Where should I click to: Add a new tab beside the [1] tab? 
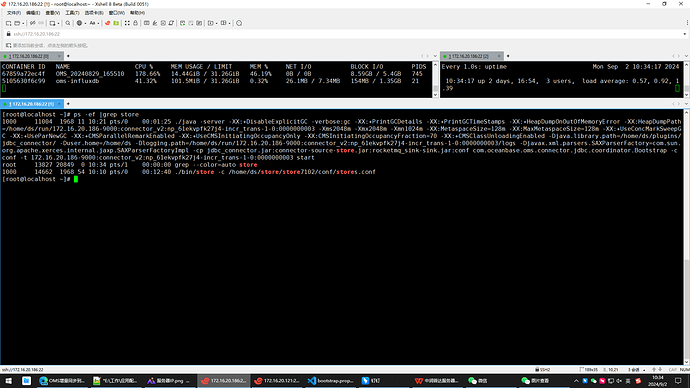pos(68,104)
